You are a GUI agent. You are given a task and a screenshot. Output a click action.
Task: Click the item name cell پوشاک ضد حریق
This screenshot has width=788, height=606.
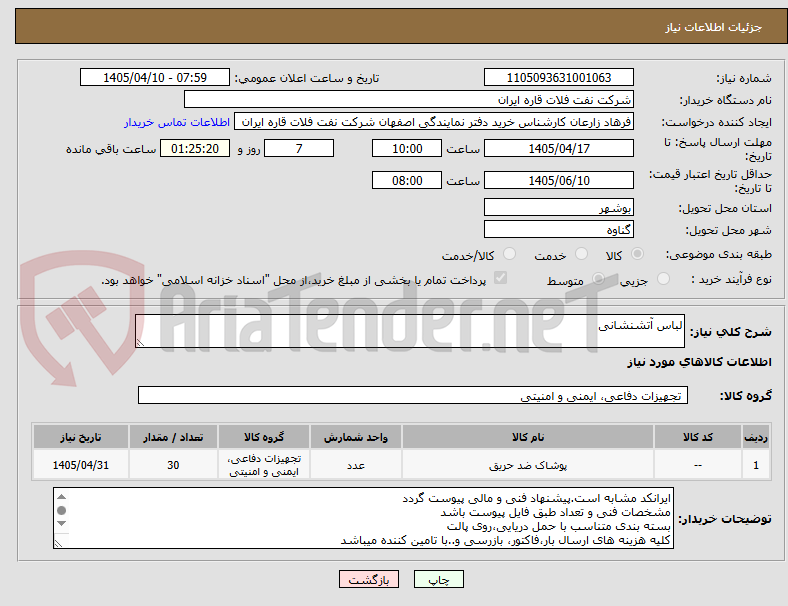pyautogui.click(x=528, y=465)
